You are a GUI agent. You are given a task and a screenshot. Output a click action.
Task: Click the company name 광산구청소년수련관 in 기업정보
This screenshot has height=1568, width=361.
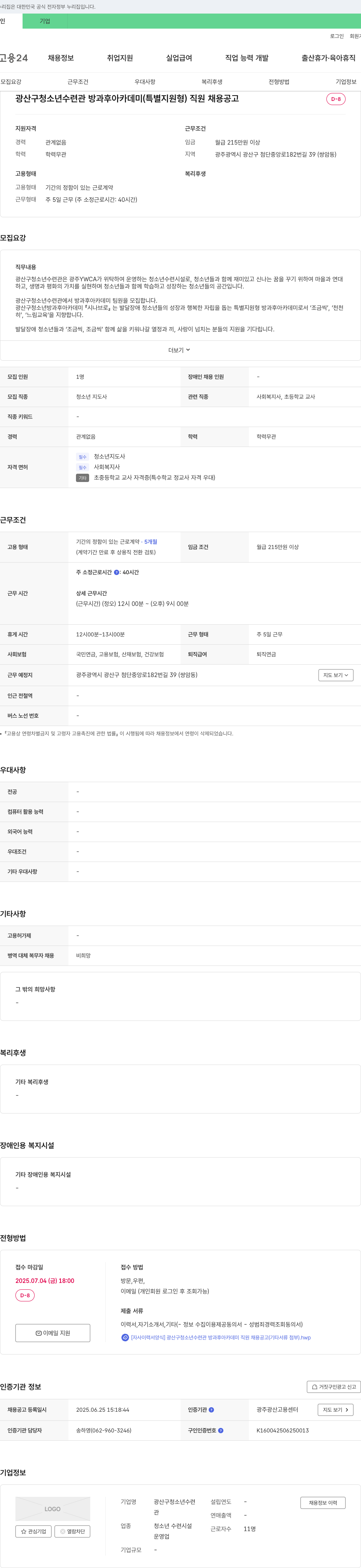[174, 1507]
